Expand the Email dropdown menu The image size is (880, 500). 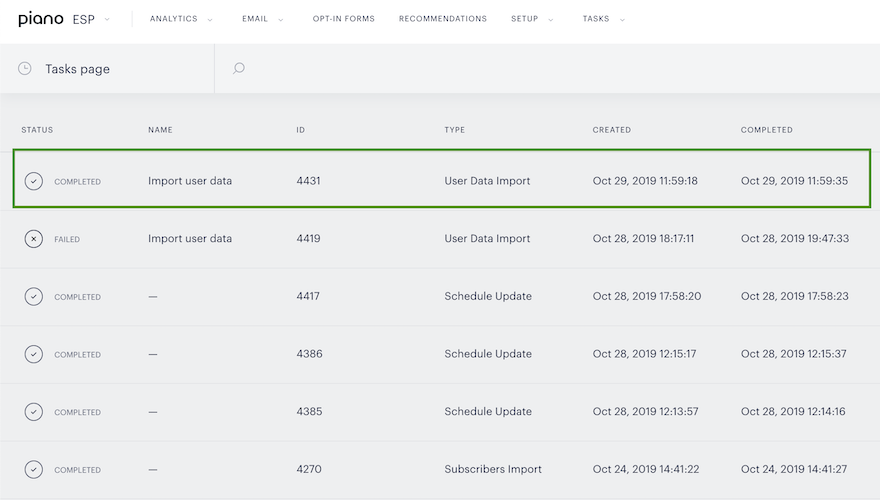(262, 19)
